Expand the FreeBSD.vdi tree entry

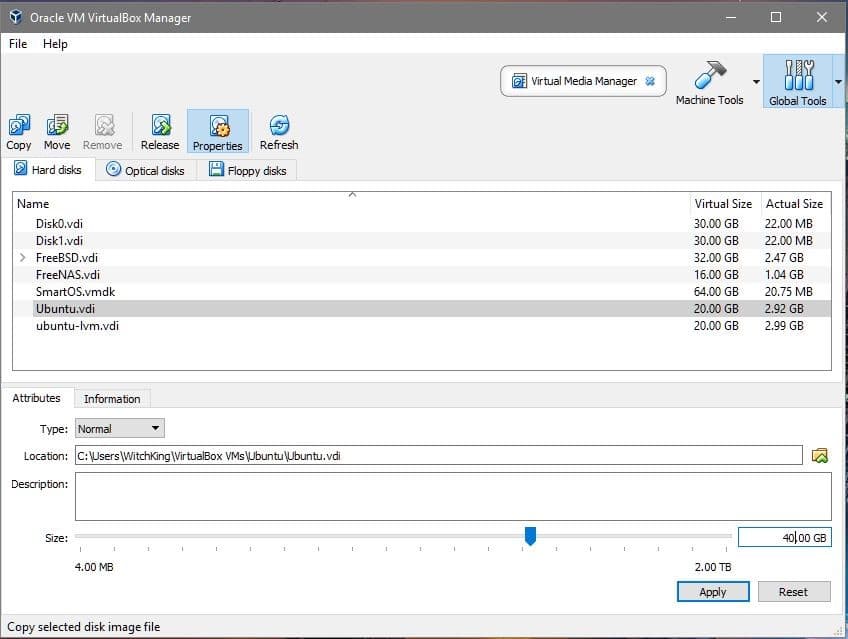(x=23, y=258)
